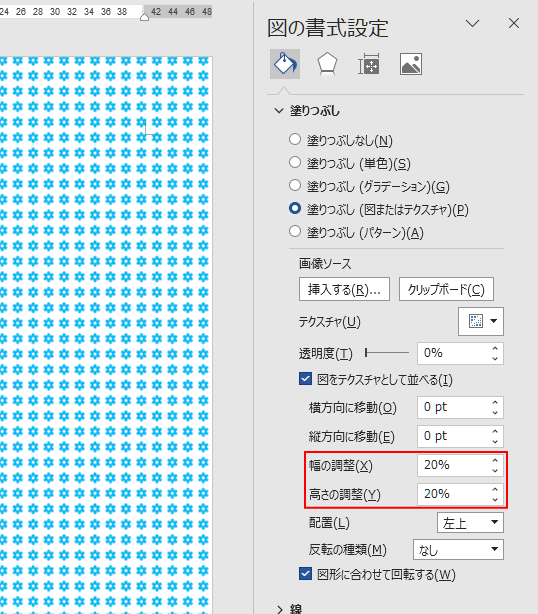The width and height of the screenshot is (538, 614).
Task: Decrease 幅の調整 with down arrow
Action: pos(495,470)
